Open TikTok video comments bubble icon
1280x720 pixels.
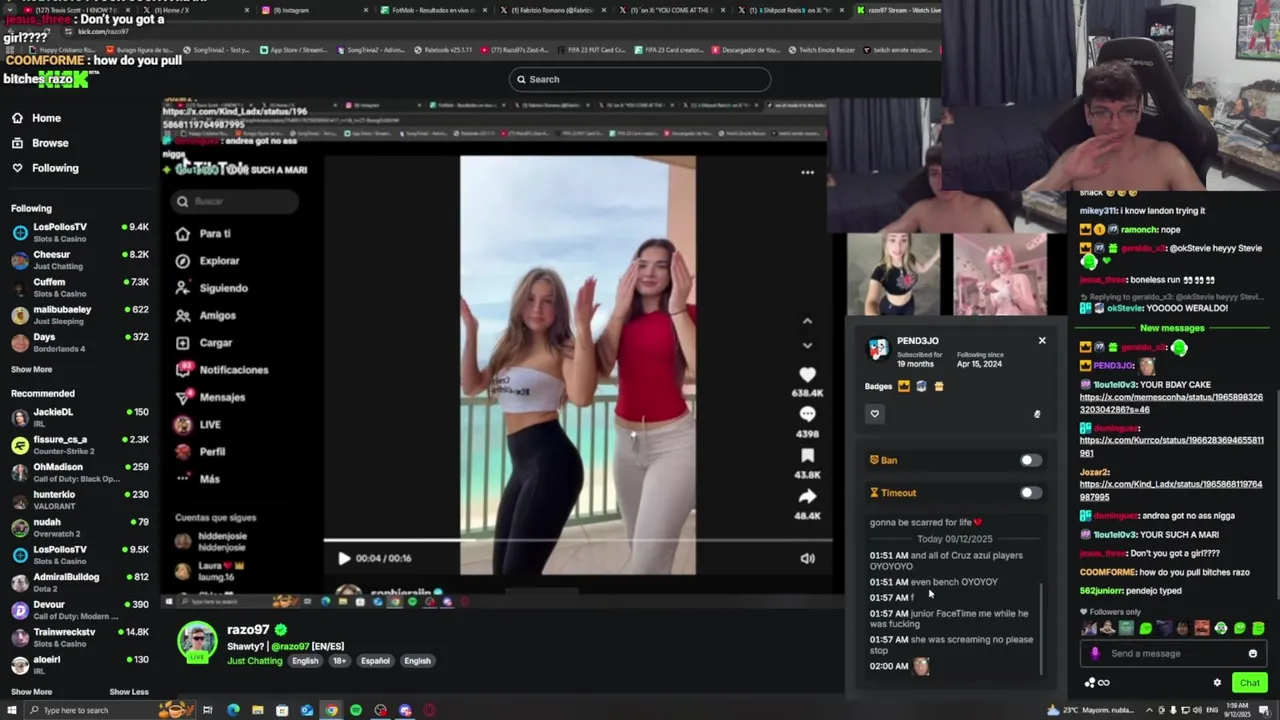807,415
